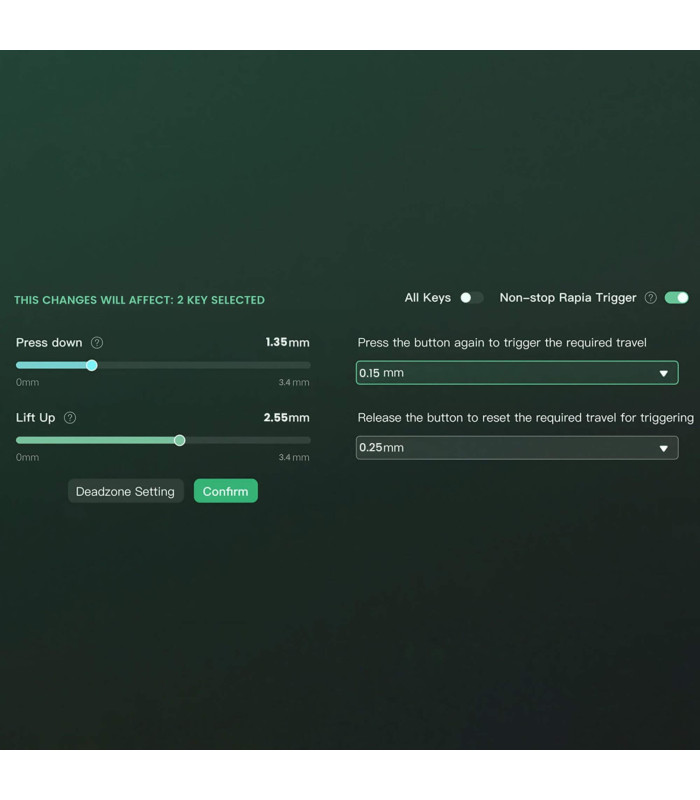The width and height of the screenshot is (700, 800).
Task: Disable the Non-stop Rapia Trigger switch
Action: (x=677, y=298)
